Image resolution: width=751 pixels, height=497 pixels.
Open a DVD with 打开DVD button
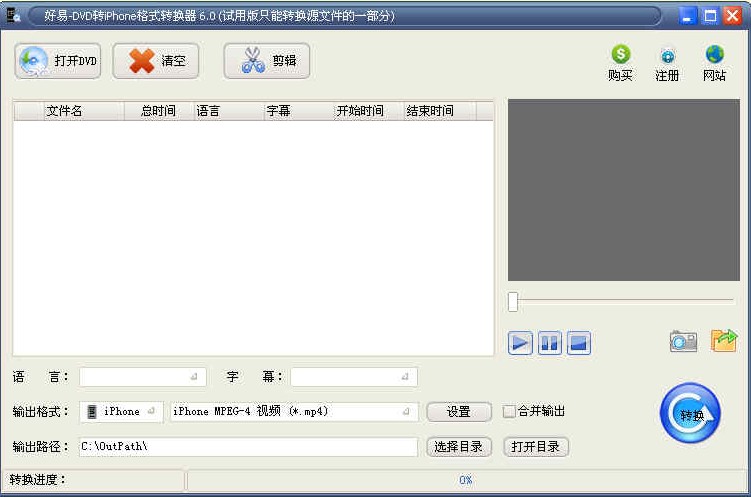(x=57, y=61)
